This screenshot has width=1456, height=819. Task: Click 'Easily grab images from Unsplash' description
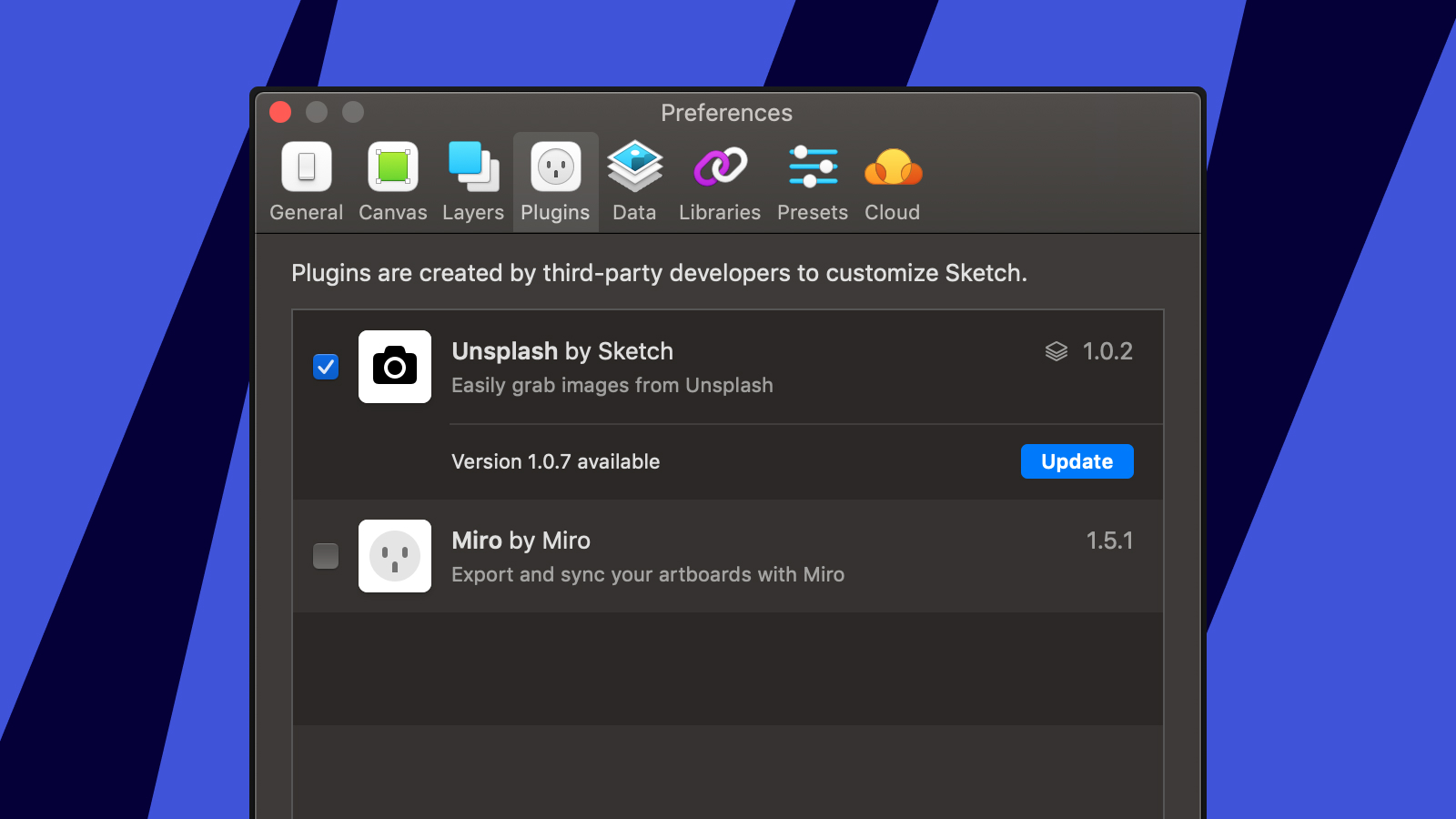(x=612, y=386)
